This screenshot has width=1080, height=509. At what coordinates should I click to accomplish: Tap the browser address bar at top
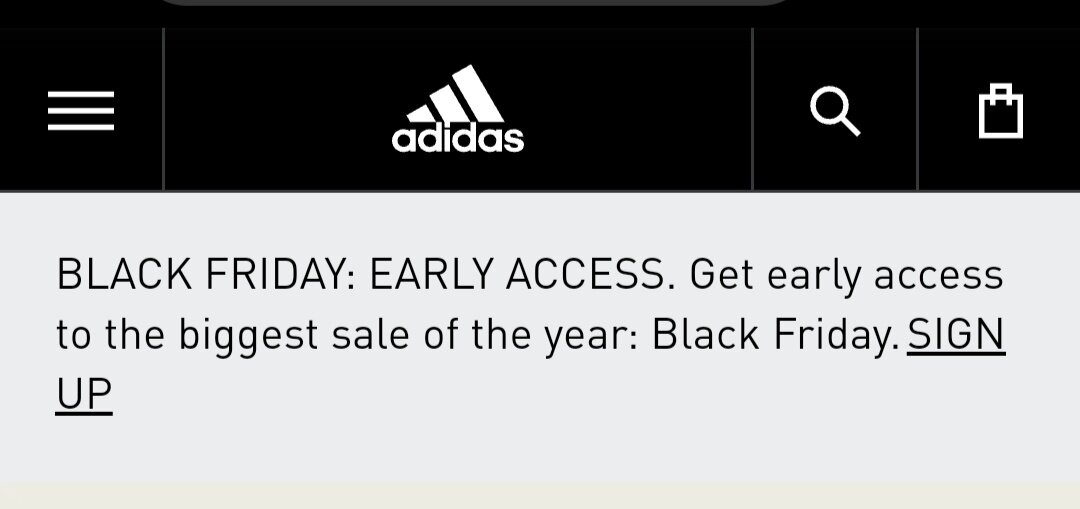(x=470, y=5)
